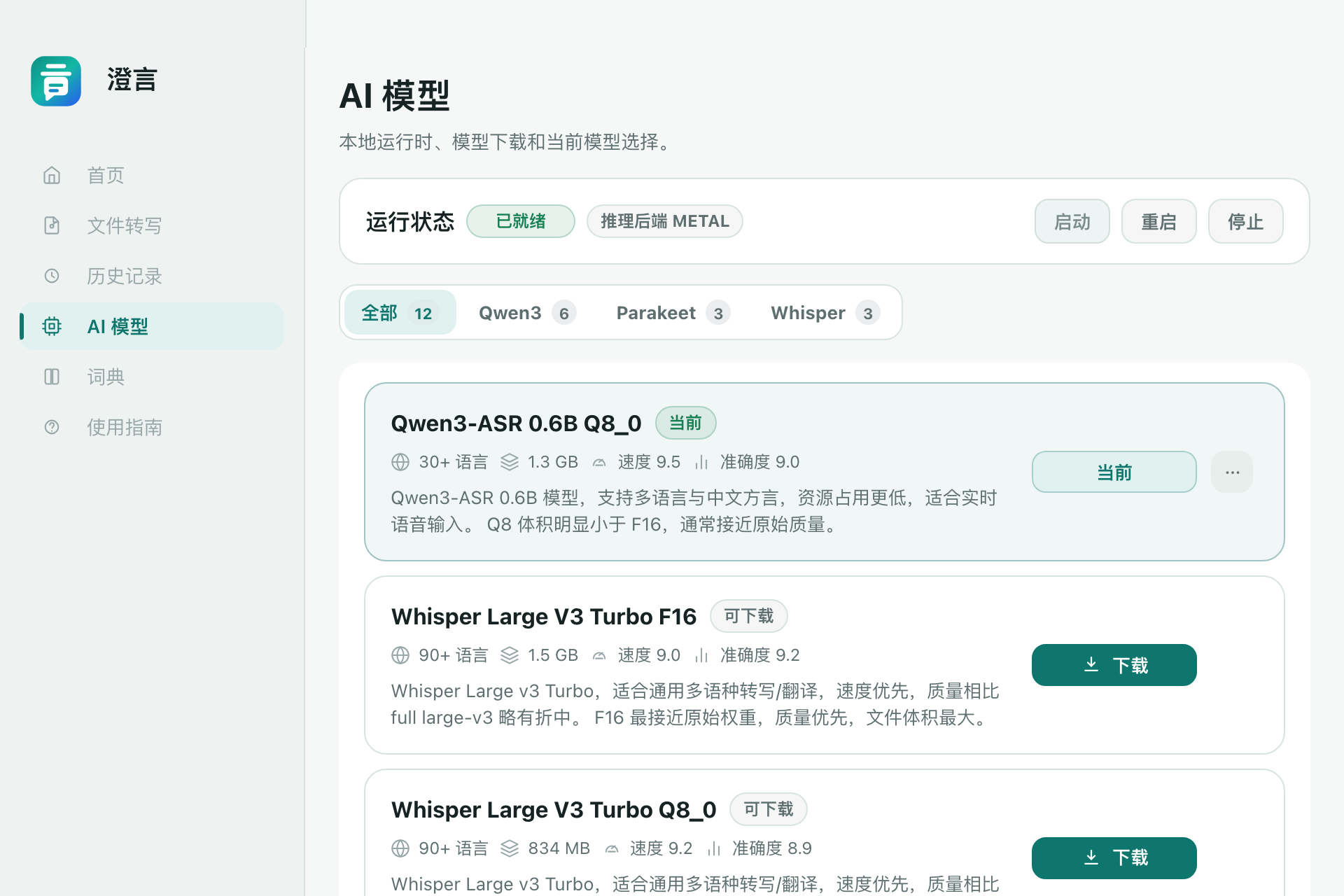
Task: Click the 准确度 9.0 value
Action: point(760,462)
